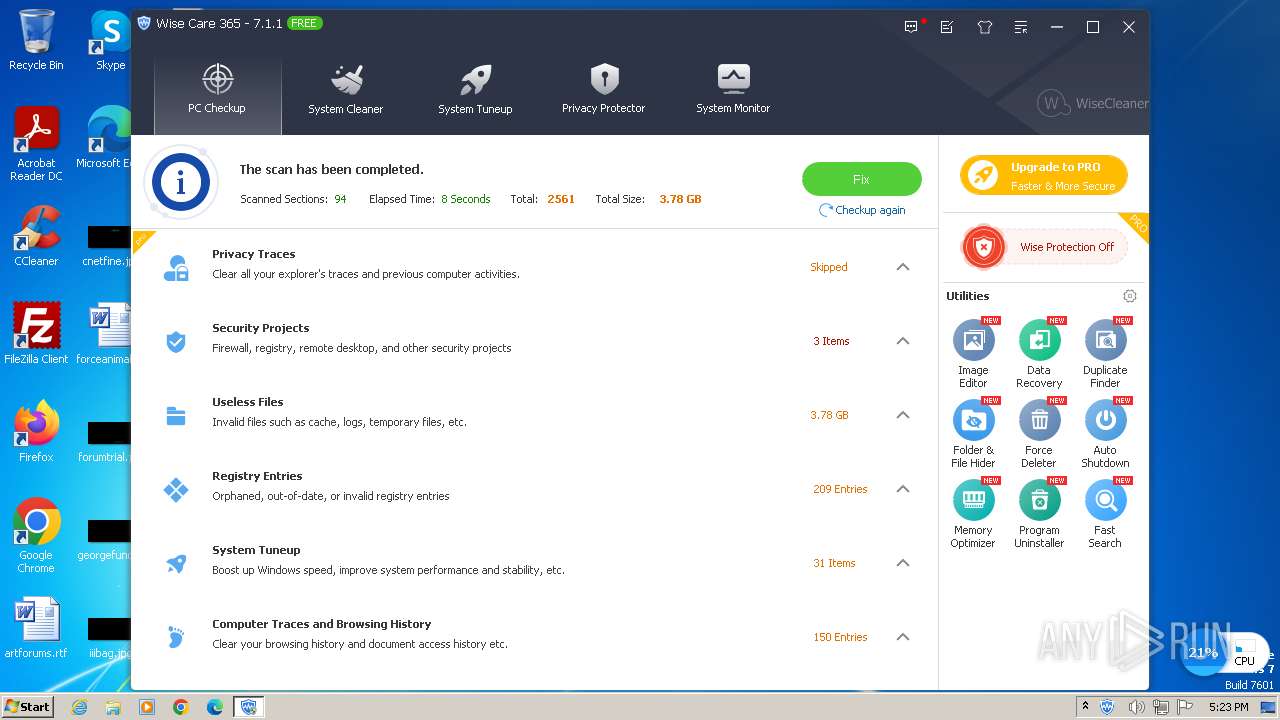Image resolution: width=1280 pixels, height=720 pixels.
Task: Open the Image Editor utility
Action: tap(973, 341)
